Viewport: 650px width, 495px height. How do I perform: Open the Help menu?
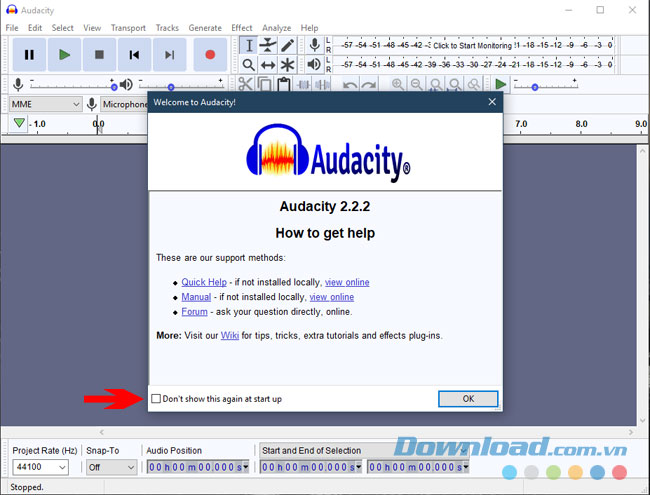[x=309, y=28]
